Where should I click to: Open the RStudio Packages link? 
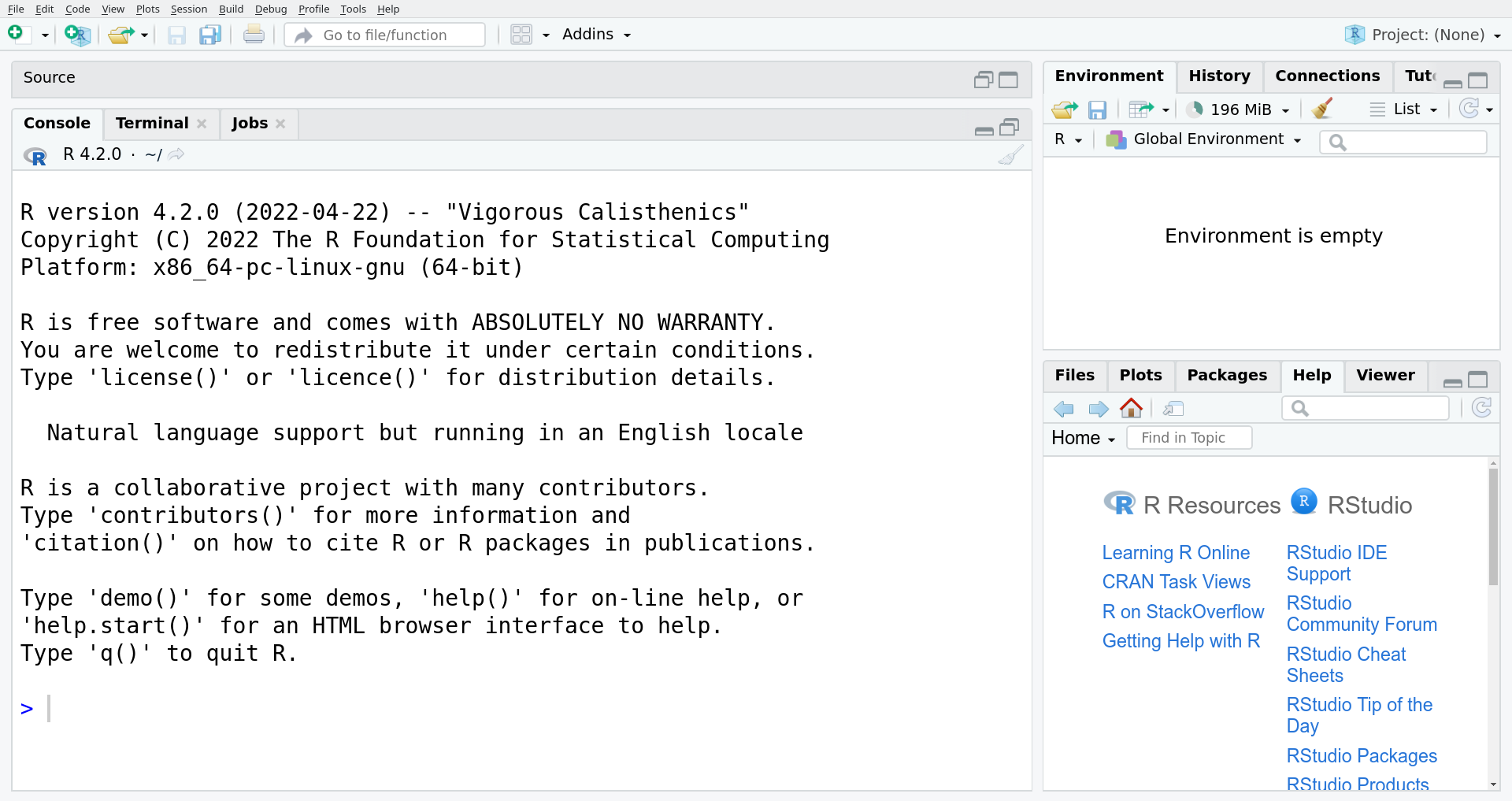1362,756
